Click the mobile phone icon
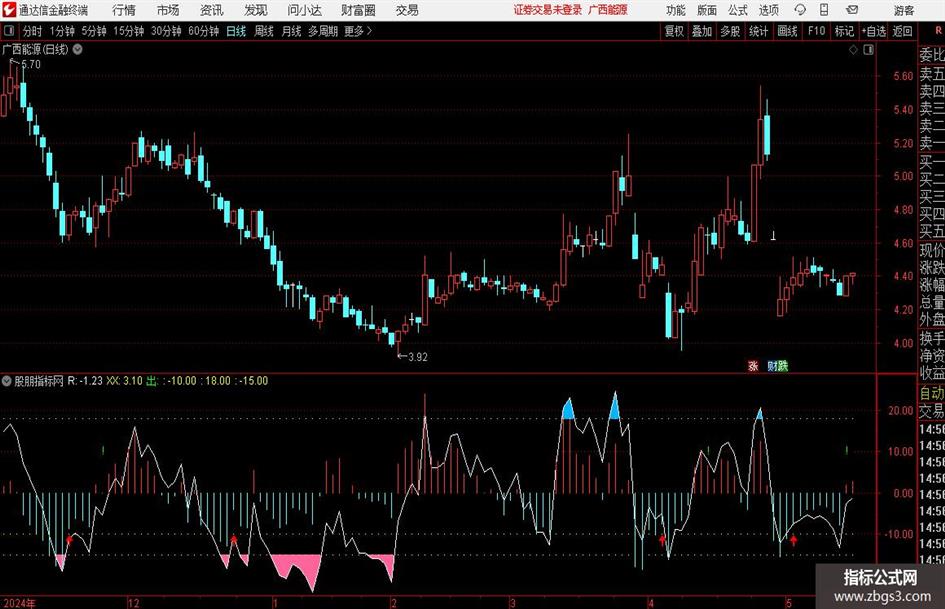Viewport: 945px width, 609px height. coord(824,10)
